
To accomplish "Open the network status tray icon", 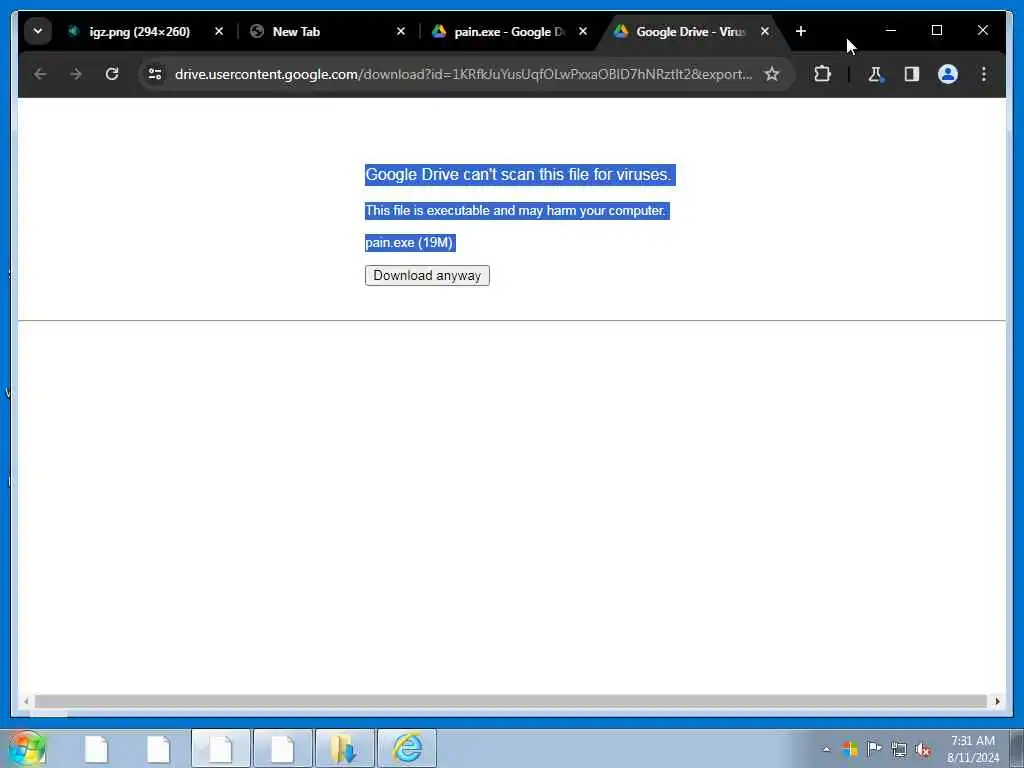I will 899,749.
